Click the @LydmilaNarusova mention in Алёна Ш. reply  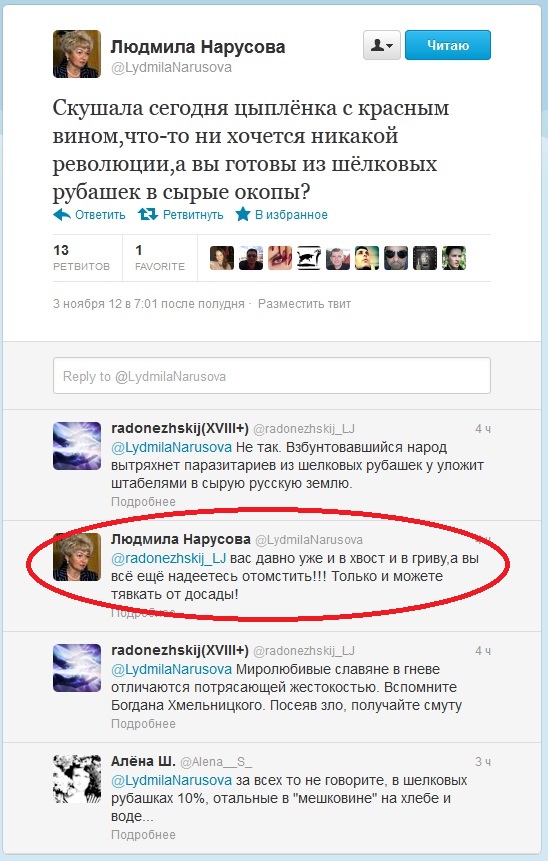point(171,780)
